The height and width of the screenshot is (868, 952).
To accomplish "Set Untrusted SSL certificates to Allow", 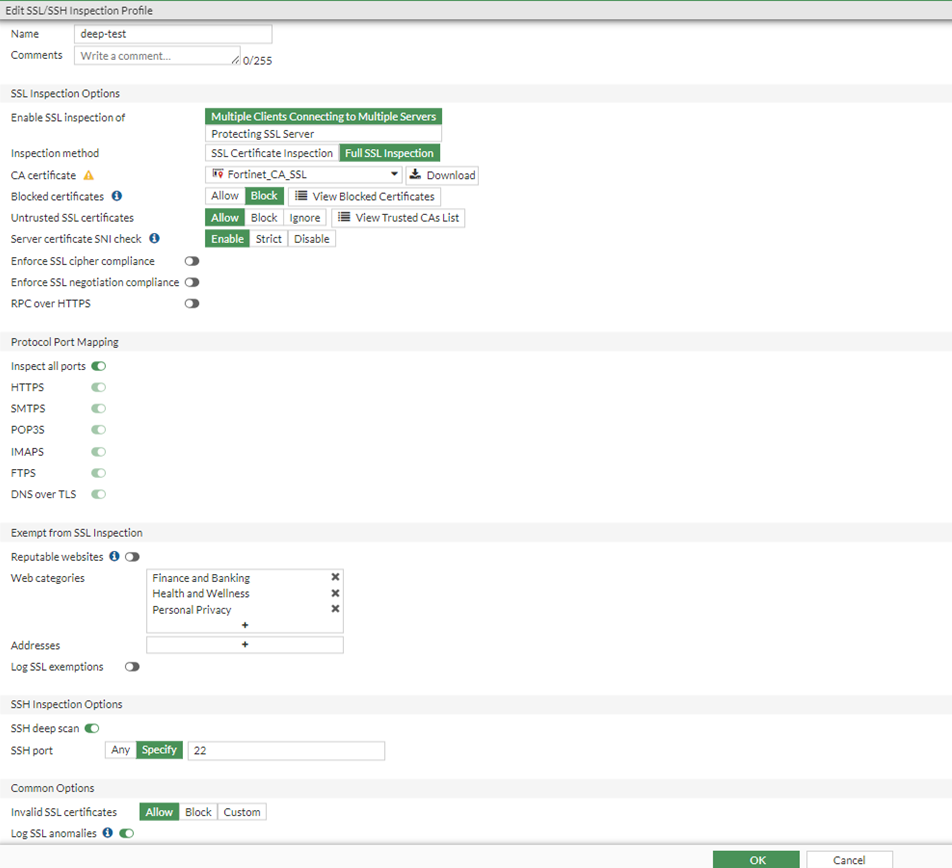I will click(x=225, y=217).
